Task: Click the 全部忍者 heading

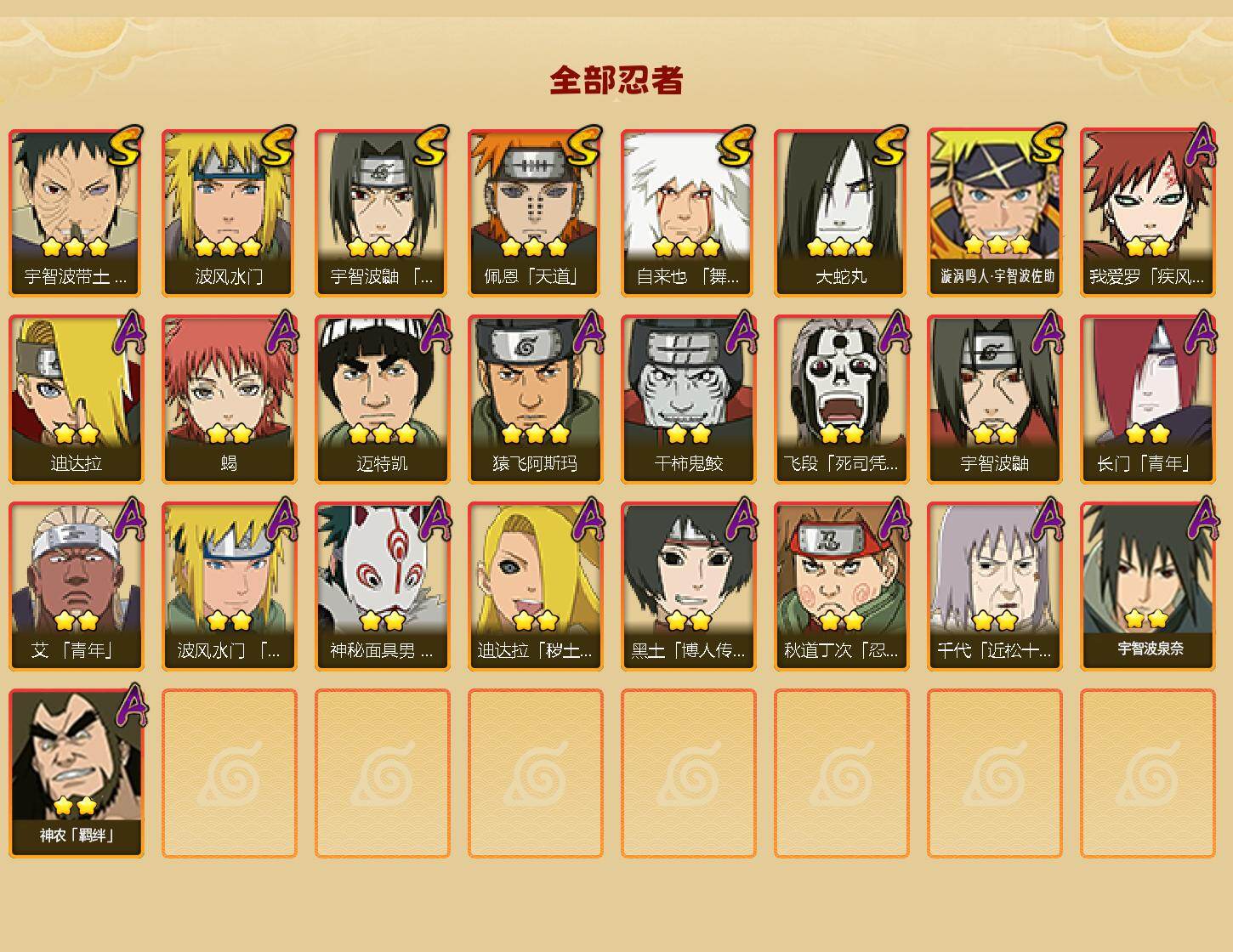Action: click(x=616, y=81)
